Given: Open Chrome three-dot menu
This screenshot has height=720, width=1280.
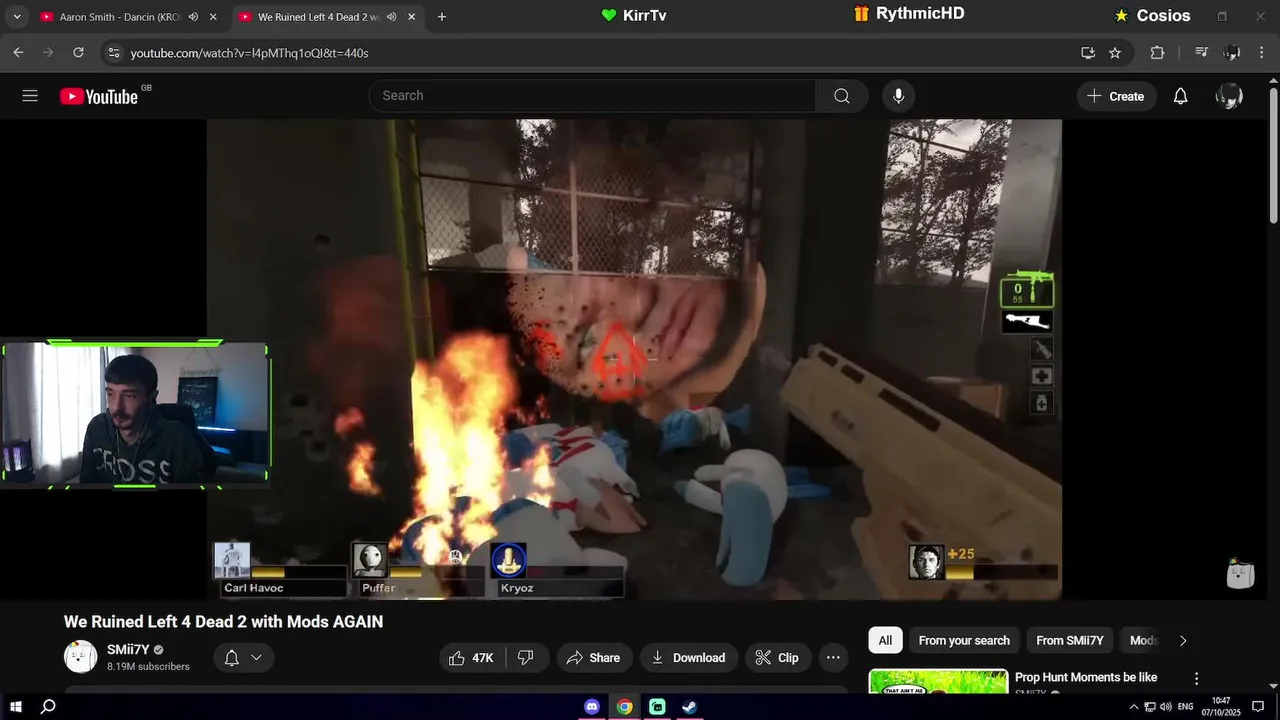Looking at the screenshot, I should coord(1261,53).
